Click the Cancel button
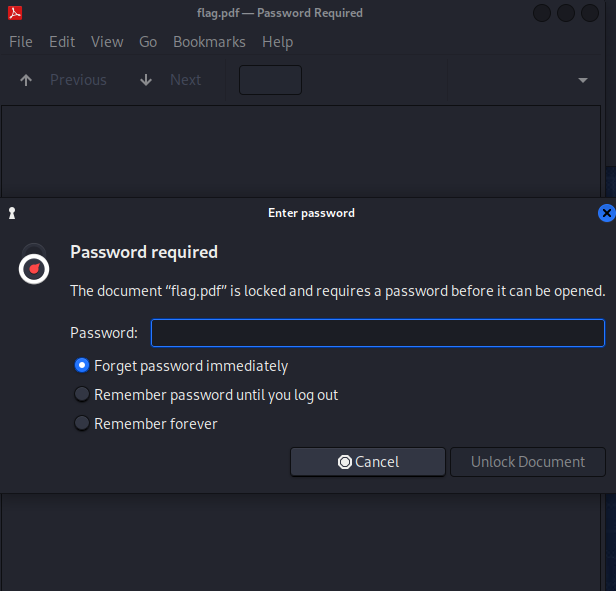This screenshot has height=591, width=616. coord(368,462)
